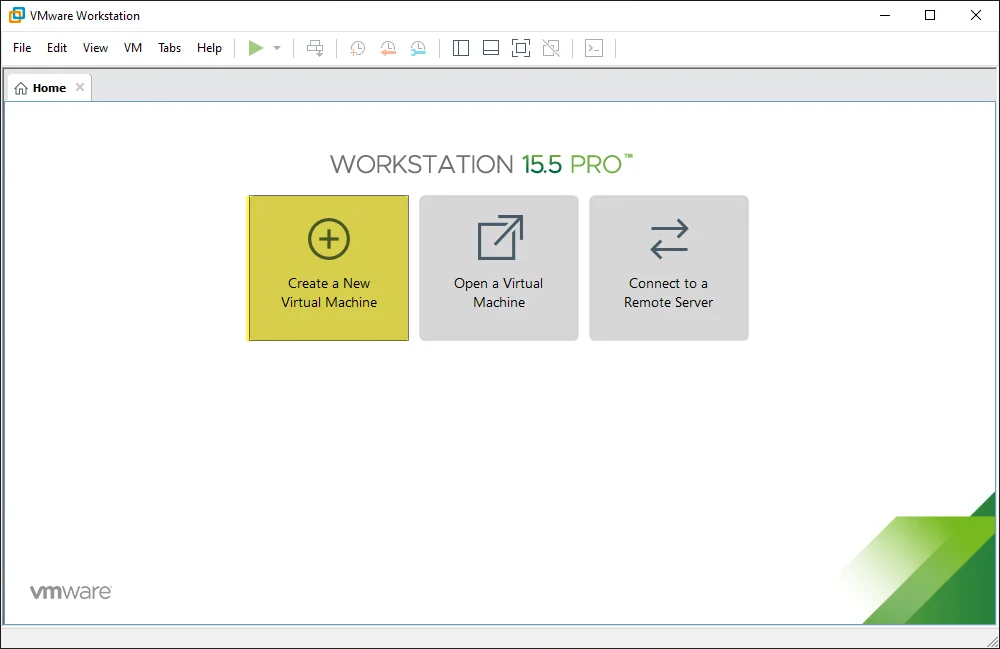Open the View menu

coord(95,48)
